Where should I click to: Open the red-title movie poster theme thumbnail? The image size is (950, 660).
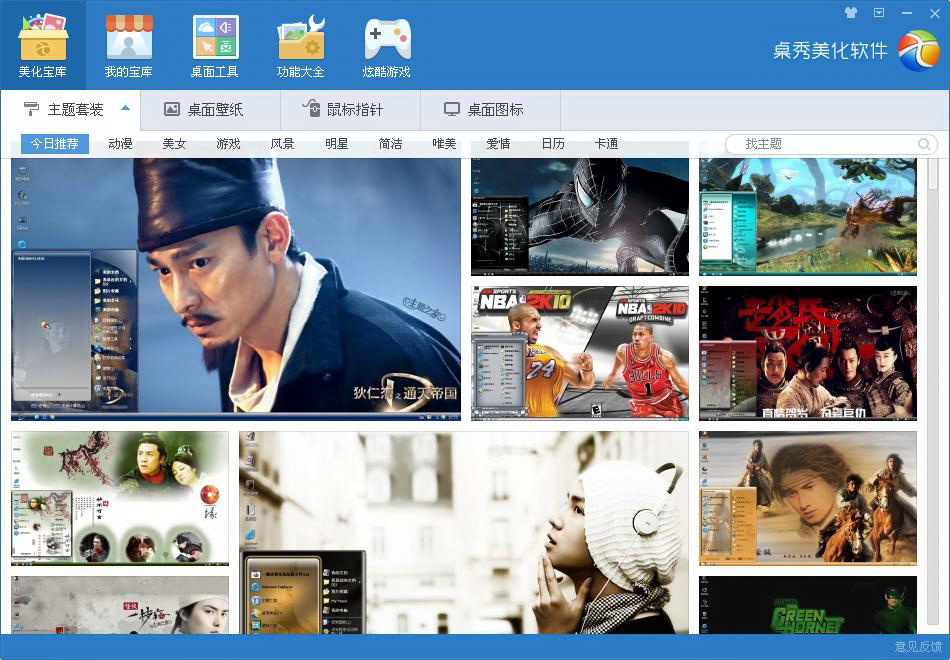(808, 353)
